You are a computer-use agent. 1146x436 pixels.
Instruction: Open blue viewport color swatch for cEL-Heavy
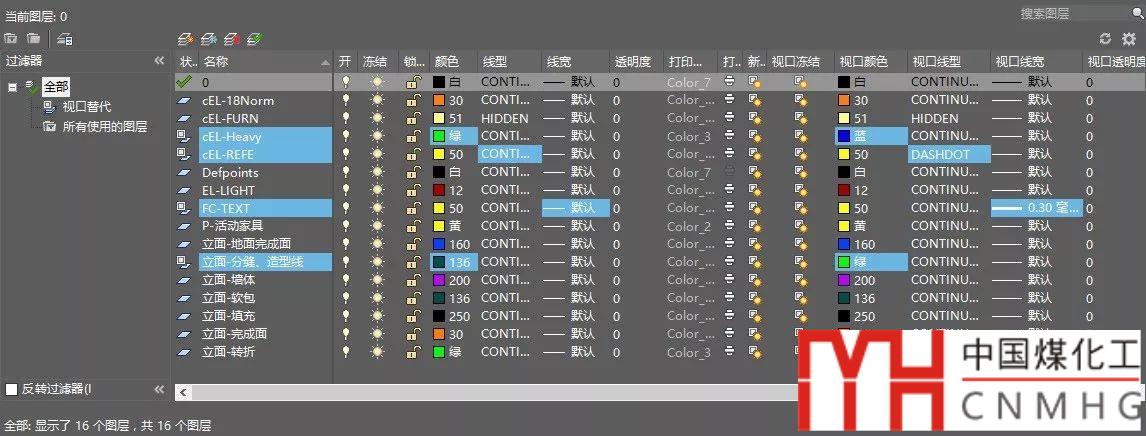(x=844, y=136)
